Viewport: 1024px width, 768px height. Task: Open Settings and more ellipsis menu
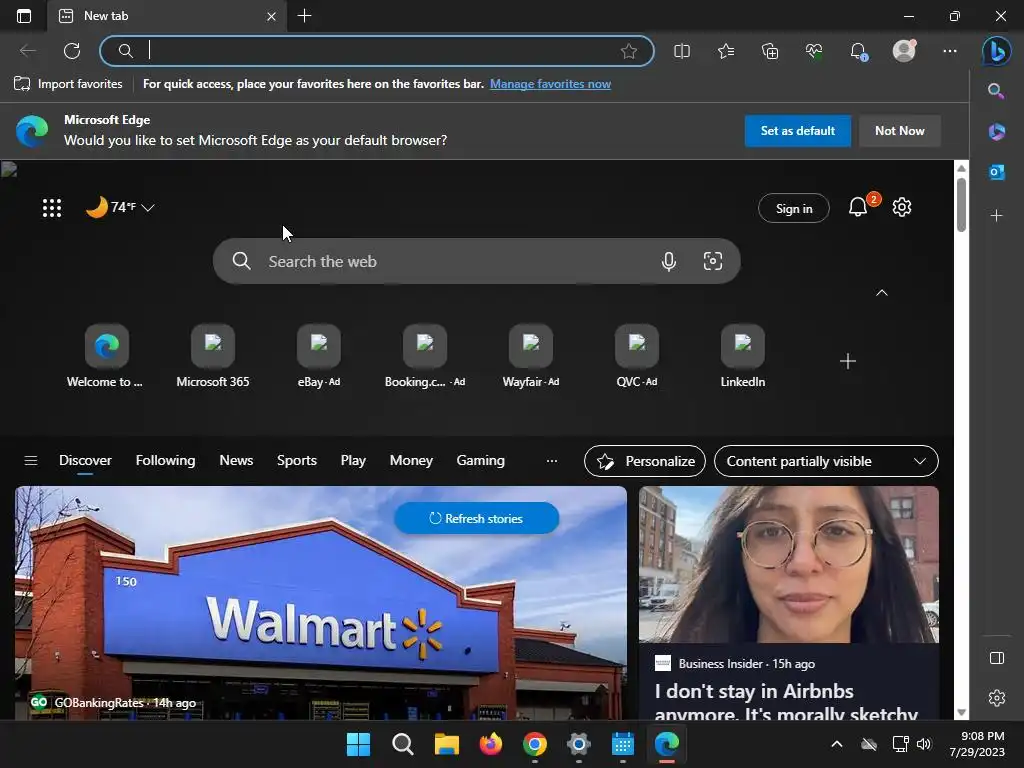pyautogui.click(x=950, y=51)
